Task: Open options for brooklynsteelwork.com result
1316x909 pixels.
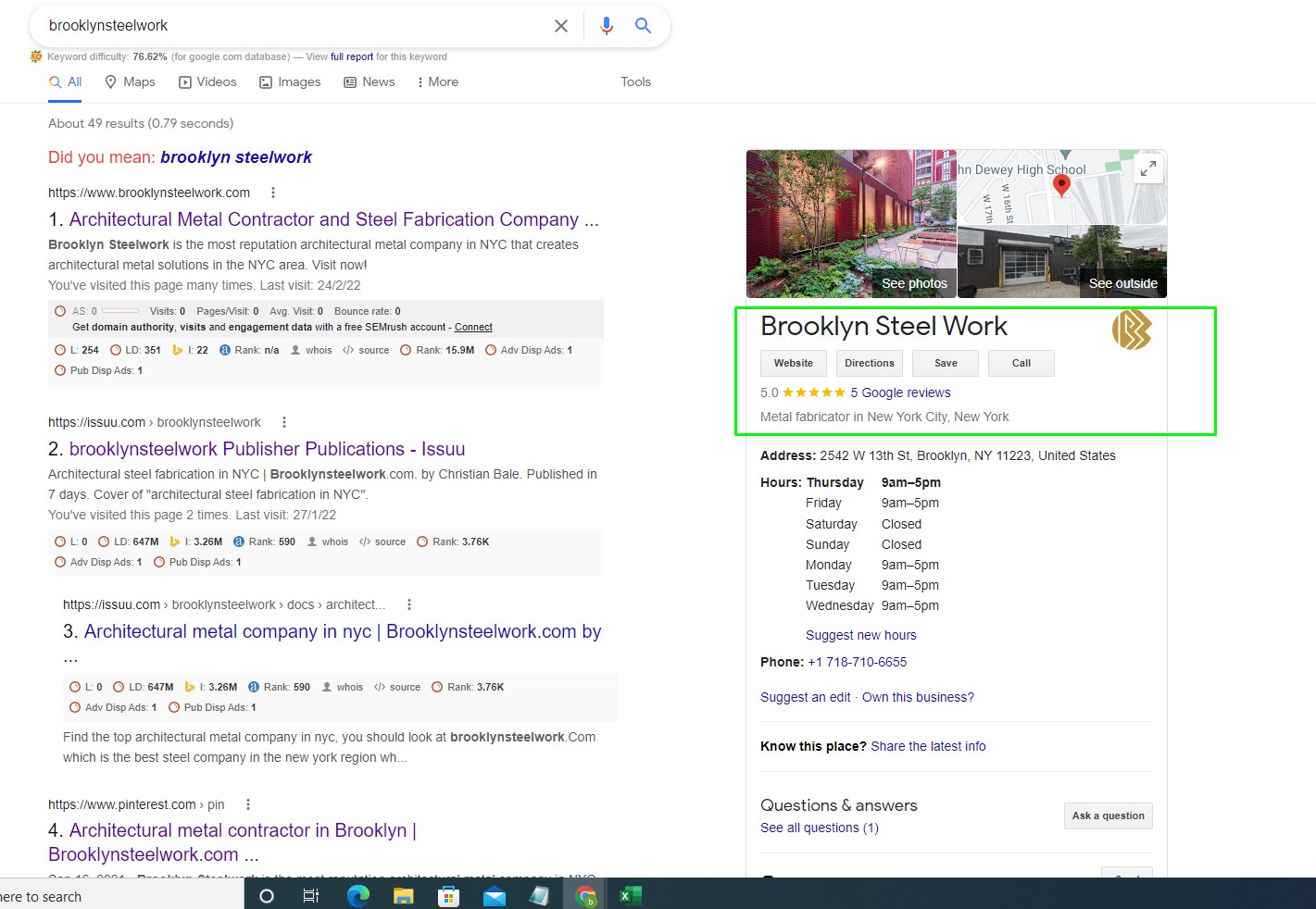Action: pyautogui.click(x=272, y=193)
